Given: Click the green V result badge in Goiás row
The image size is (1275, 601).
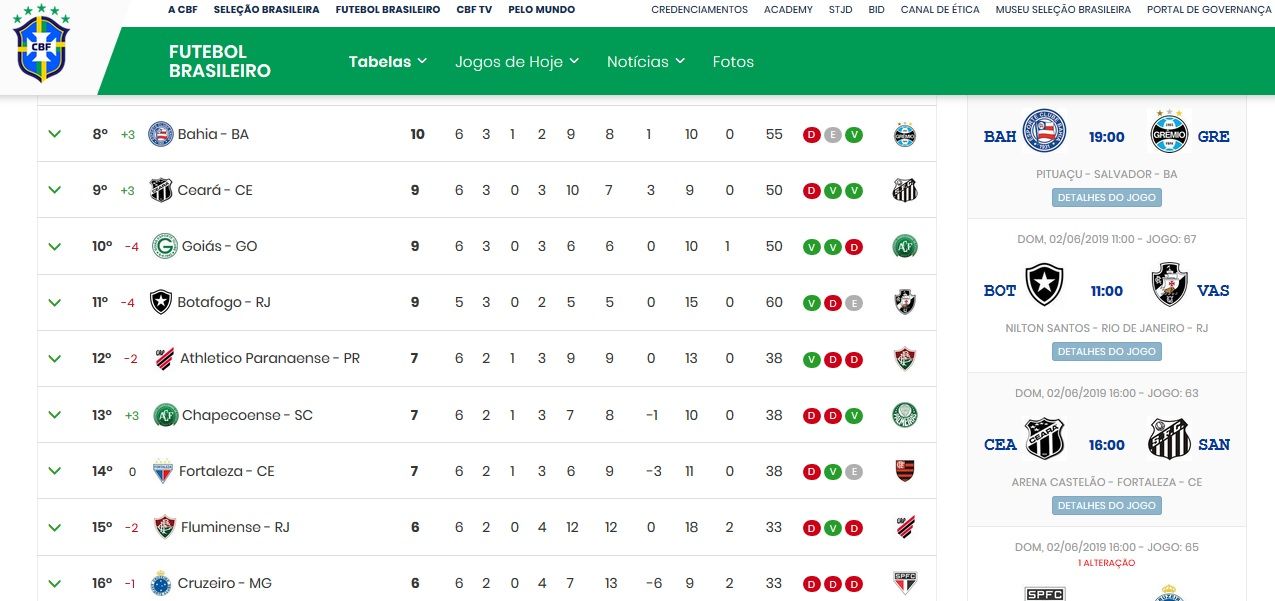Looking at the screenshot, I should tap(811, 245).
